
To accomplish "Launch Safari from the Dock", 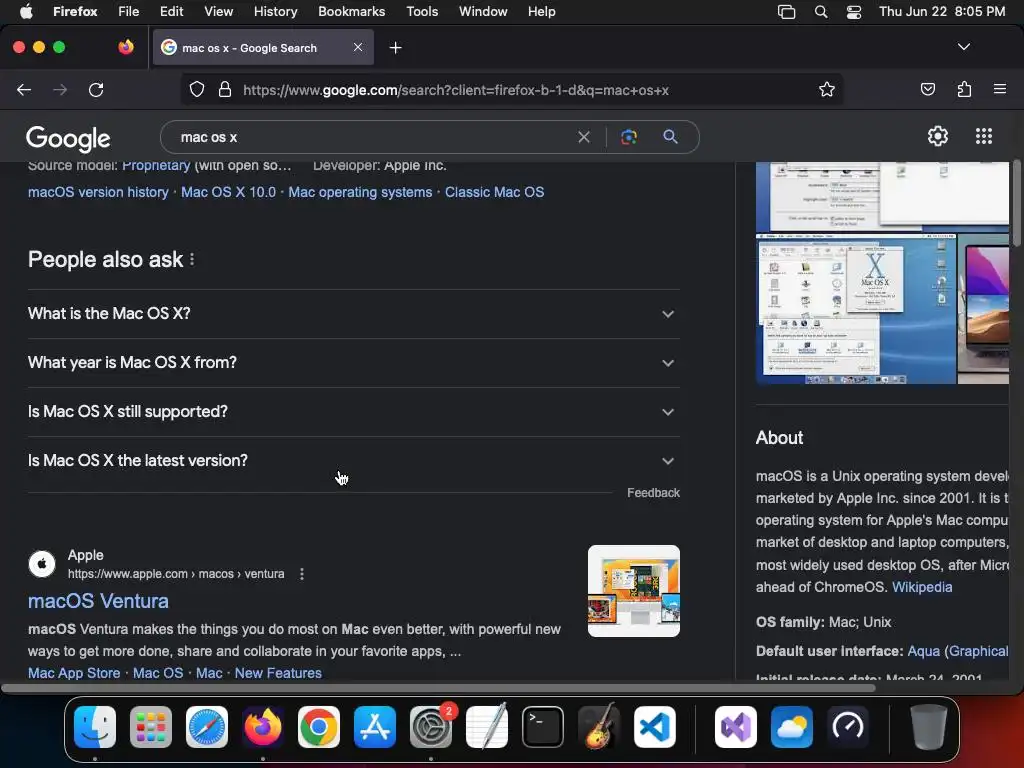I will (x=207, y=727).
